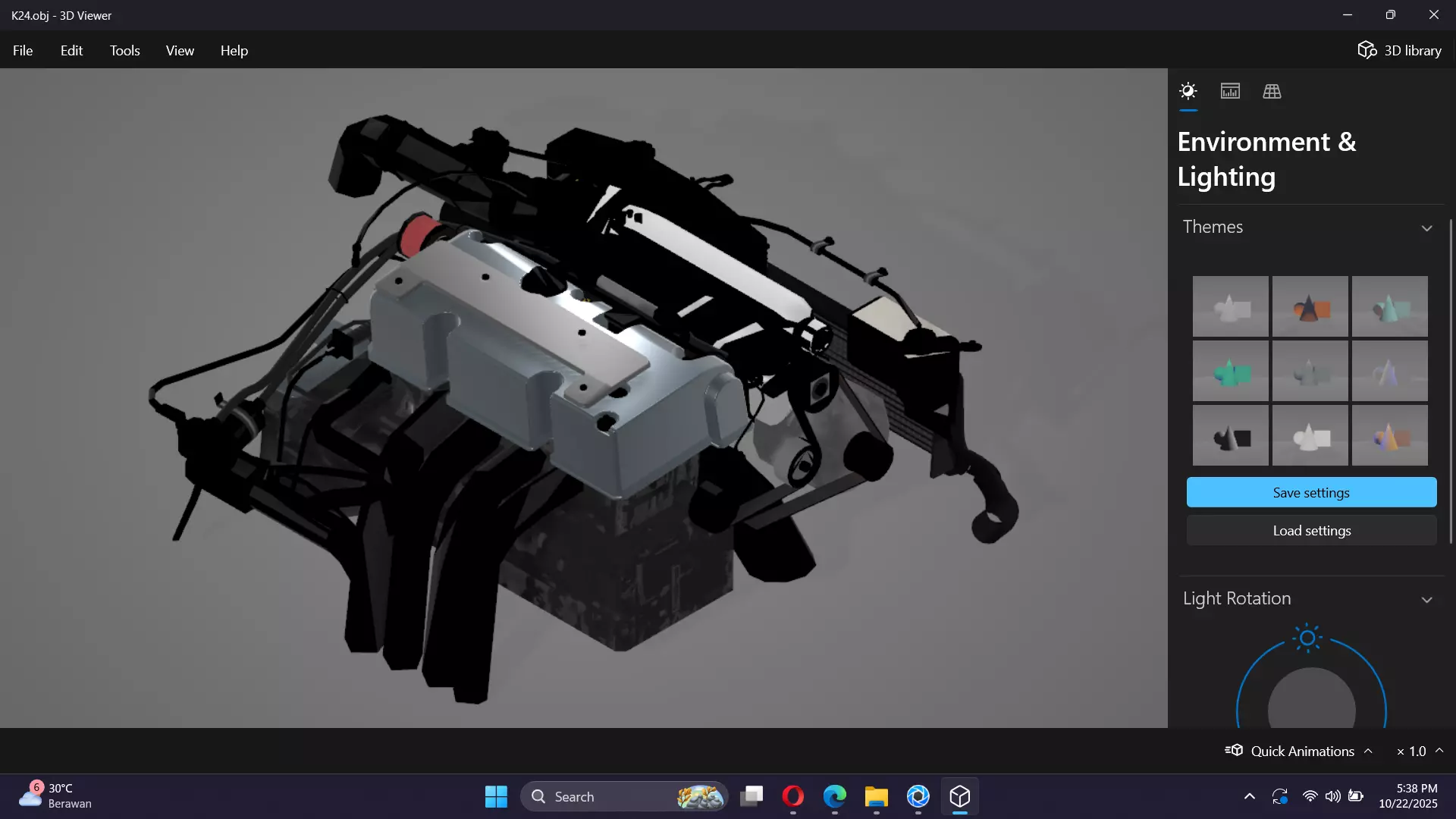The image size is (1456, 819).
Task: Open the Help menu
Action: click(234, 50)
